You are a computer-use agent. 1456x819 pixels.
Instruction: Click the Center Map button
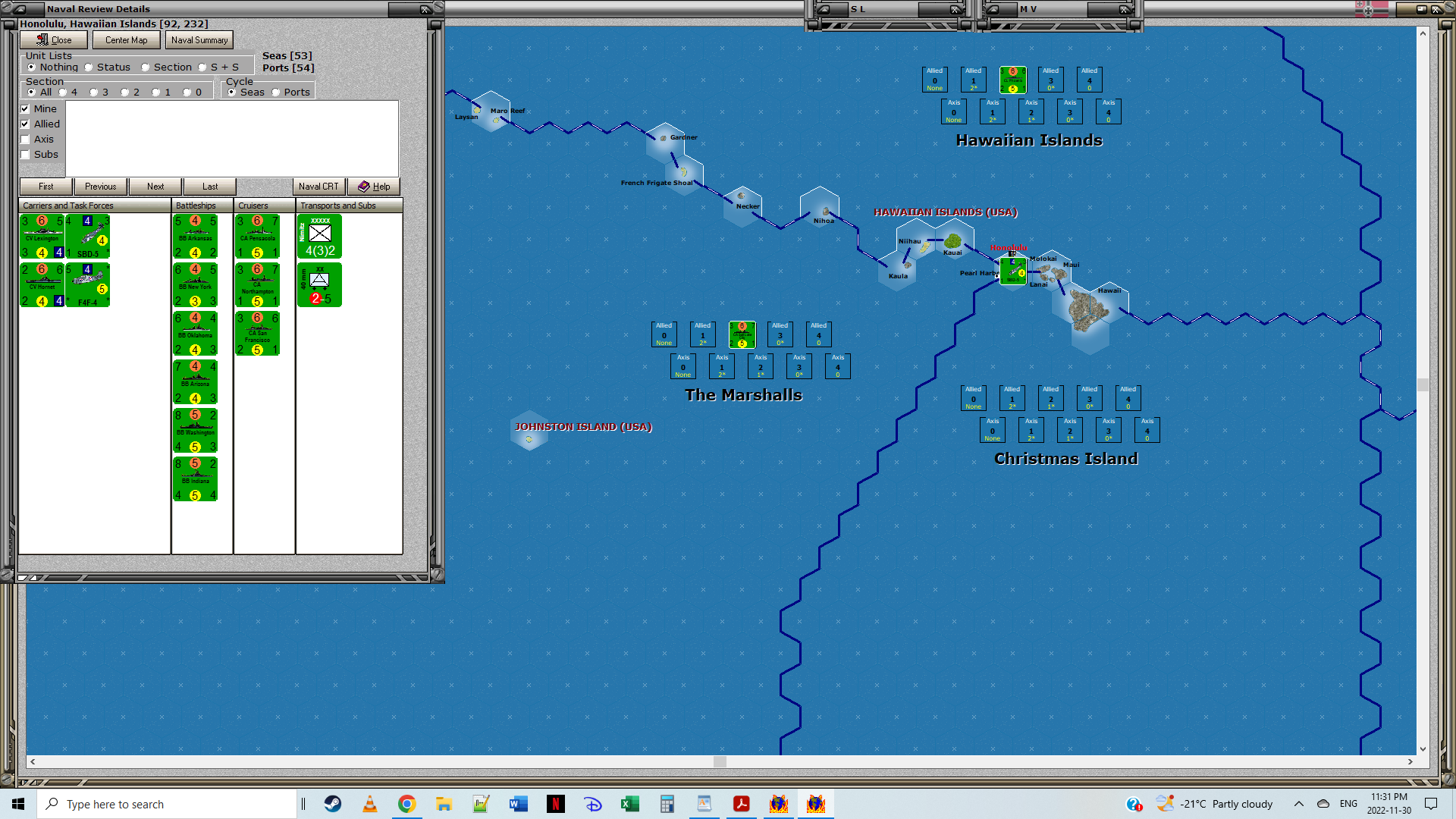126,40
